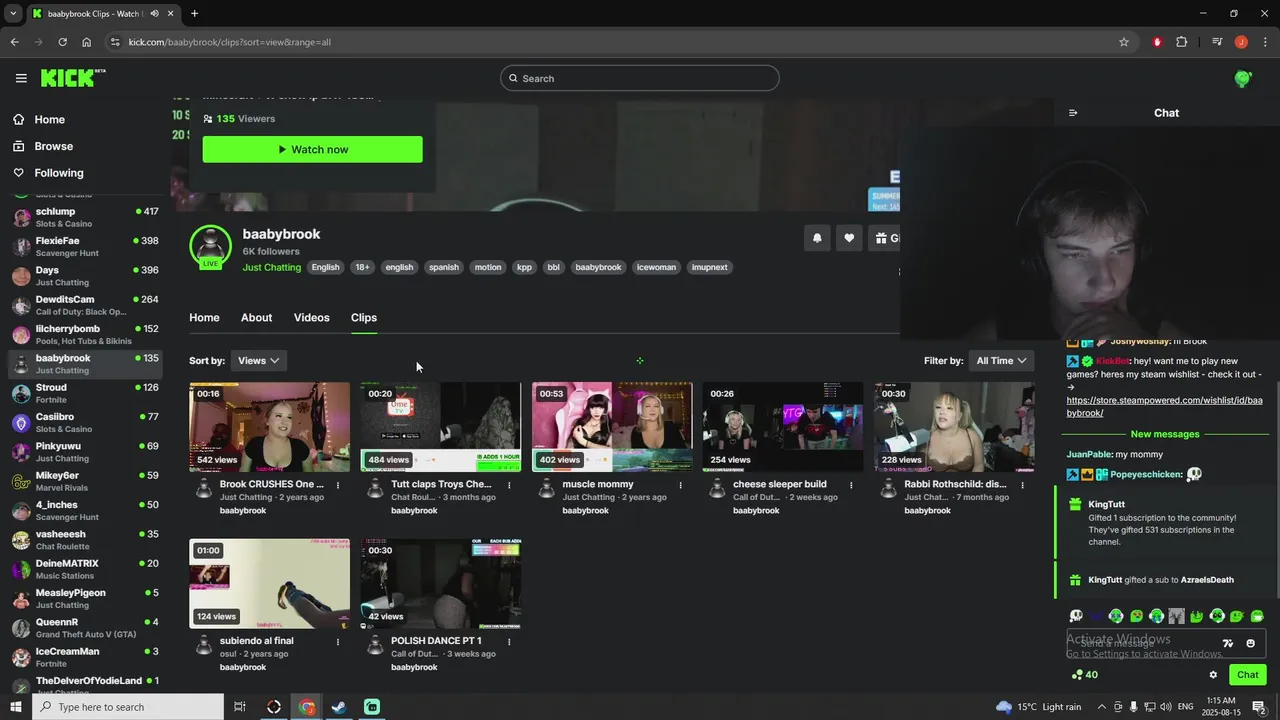Toggle the heart follow button
The image size is (1280, 720).
click(x=849, y=238)
